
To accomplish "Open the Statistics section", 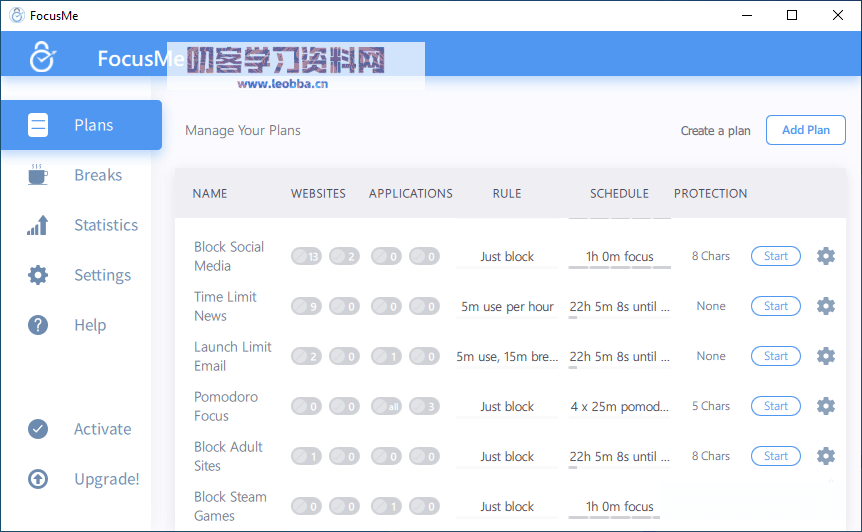I will (106, 225).
